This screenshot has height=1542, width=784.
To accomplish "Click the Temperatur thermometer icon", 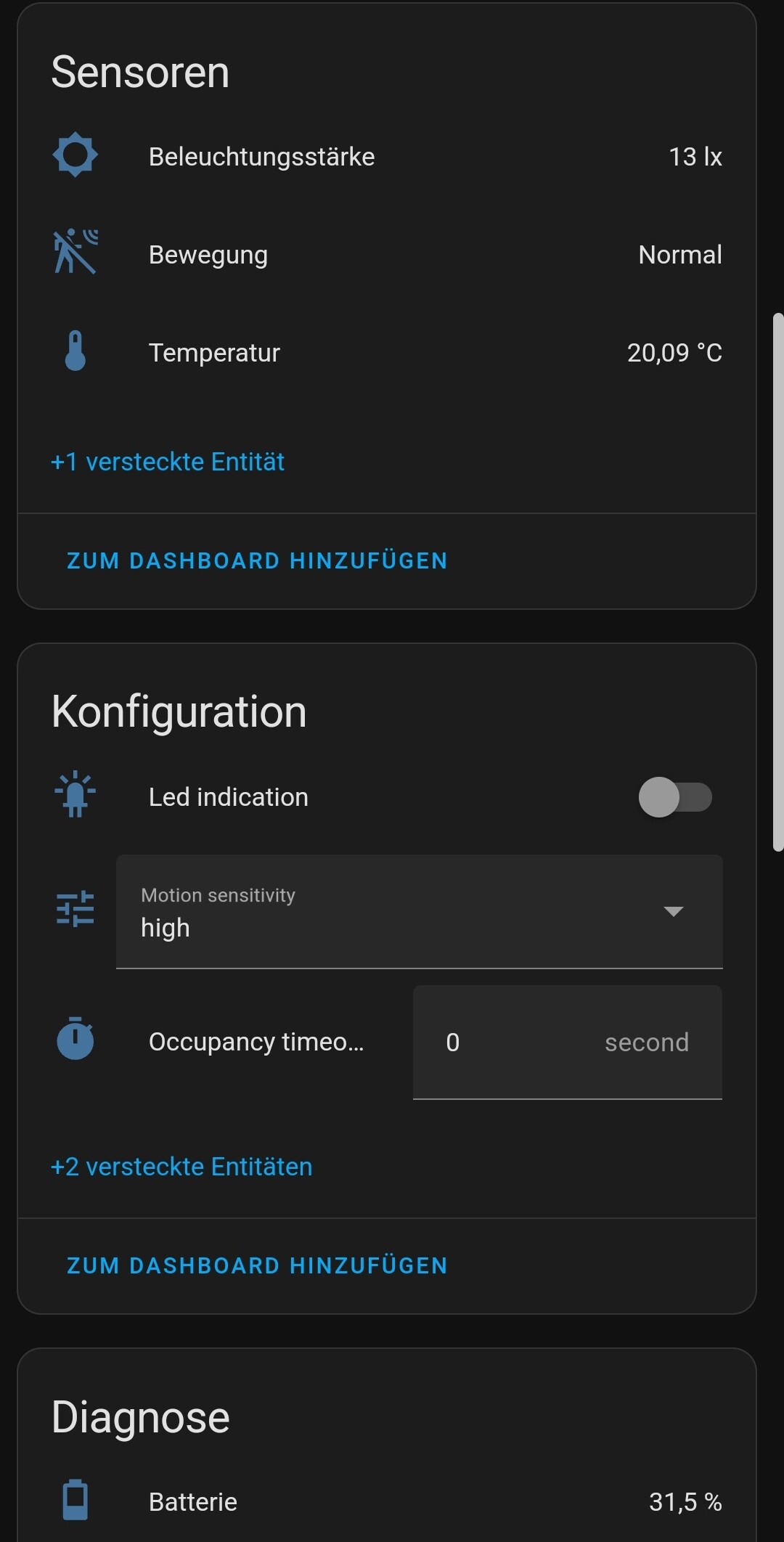I will point(75,351).
